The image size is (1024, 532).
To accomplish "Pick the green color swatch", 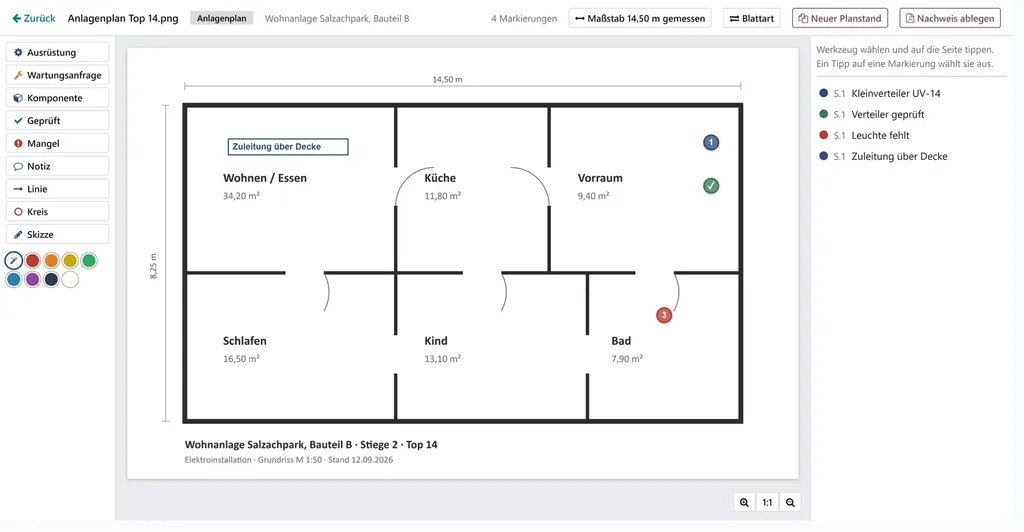I will 89,260.
